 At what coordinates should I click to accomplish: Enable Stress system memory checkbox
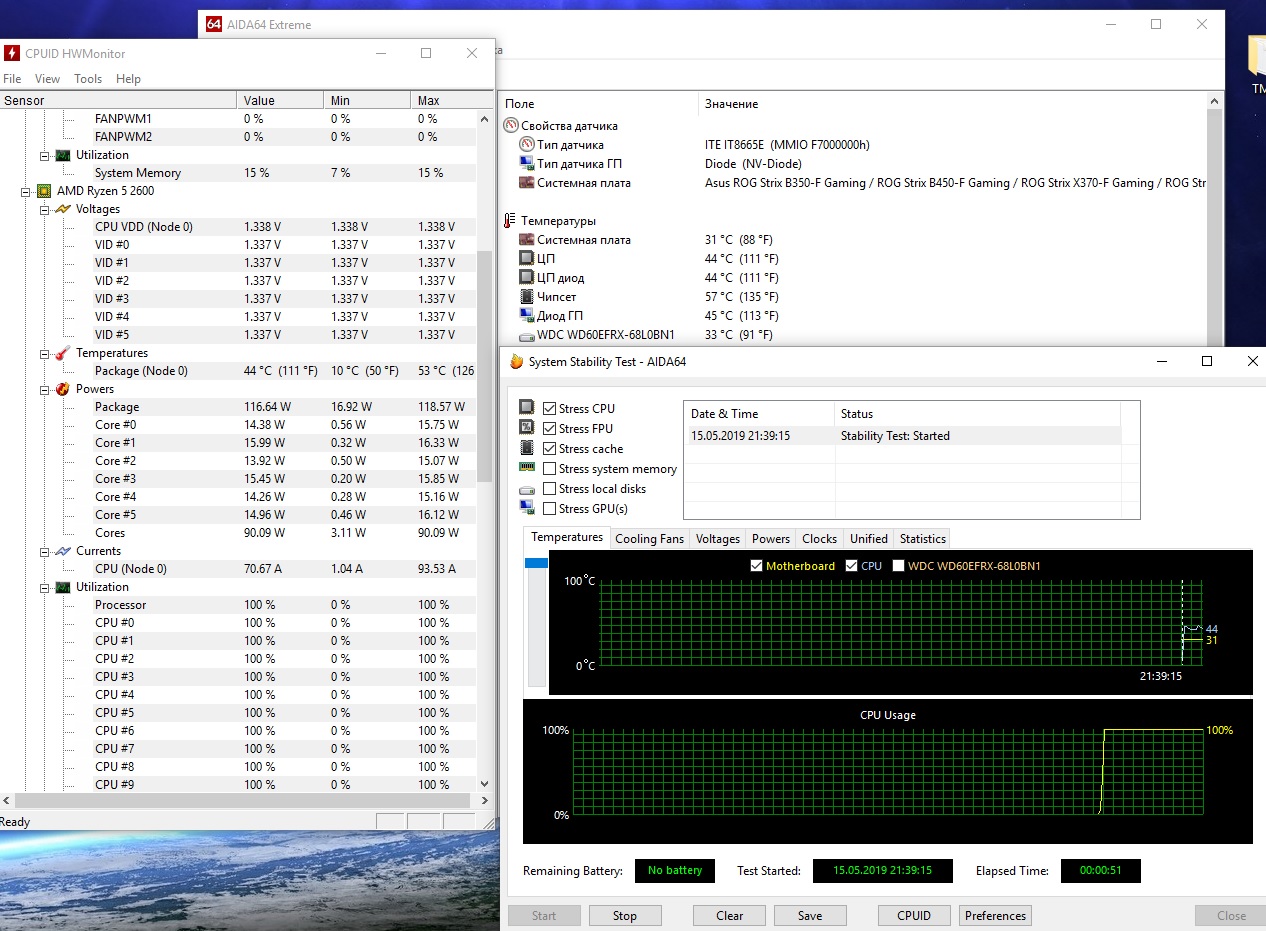click(x=549, y=468)
